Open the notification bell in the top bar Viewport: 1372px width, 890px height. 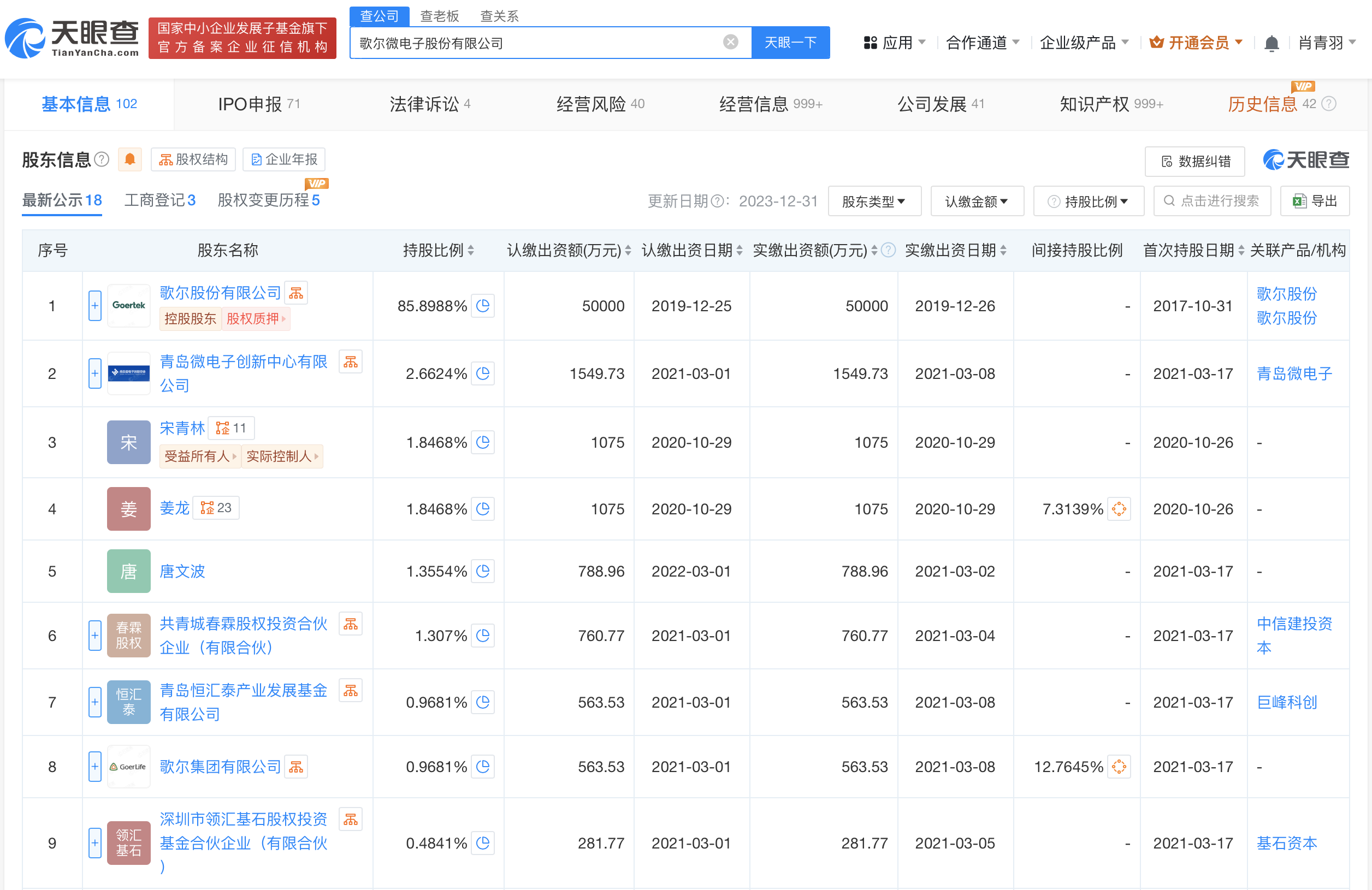[1272, 42]
